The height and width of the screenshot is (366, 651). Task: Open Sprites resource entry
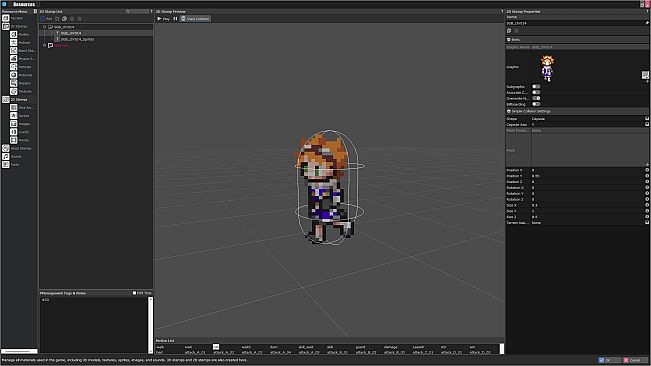[20, 116]
